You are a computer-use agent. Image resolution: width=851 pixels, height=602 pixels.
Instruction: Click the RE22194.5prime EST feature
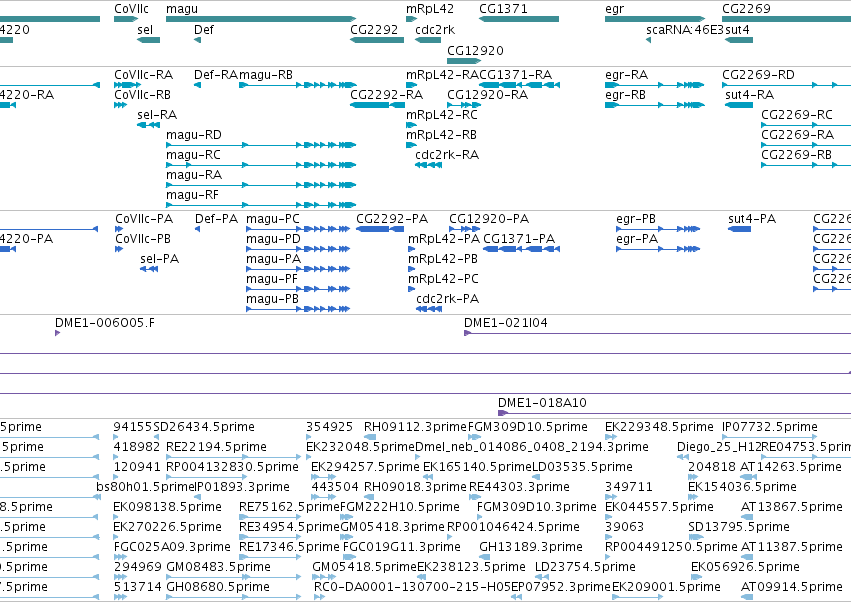[x=233, y=457]
